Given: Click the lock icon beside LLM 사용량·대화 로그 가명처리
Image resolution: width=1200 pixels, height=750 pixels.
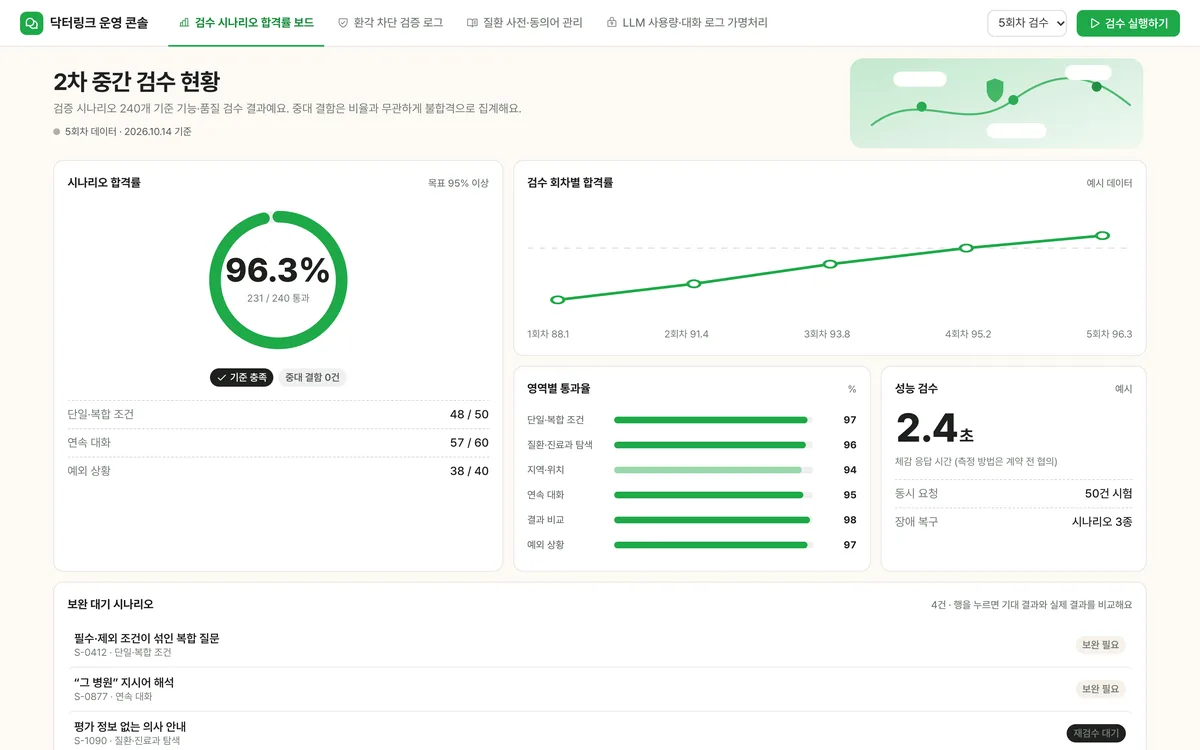Looking at the screenshot, I should [x=611, y=22].
